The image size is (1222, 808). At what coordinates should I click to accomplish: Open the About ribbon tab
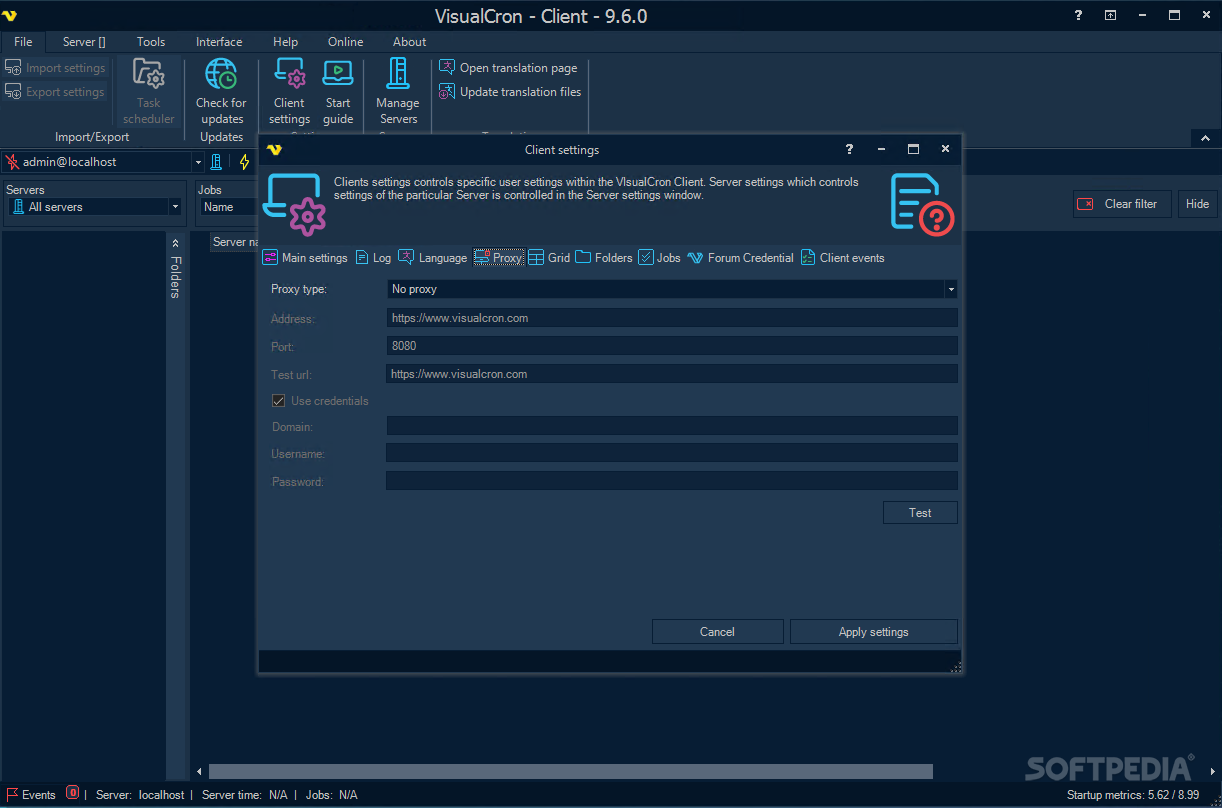[410, 42]
